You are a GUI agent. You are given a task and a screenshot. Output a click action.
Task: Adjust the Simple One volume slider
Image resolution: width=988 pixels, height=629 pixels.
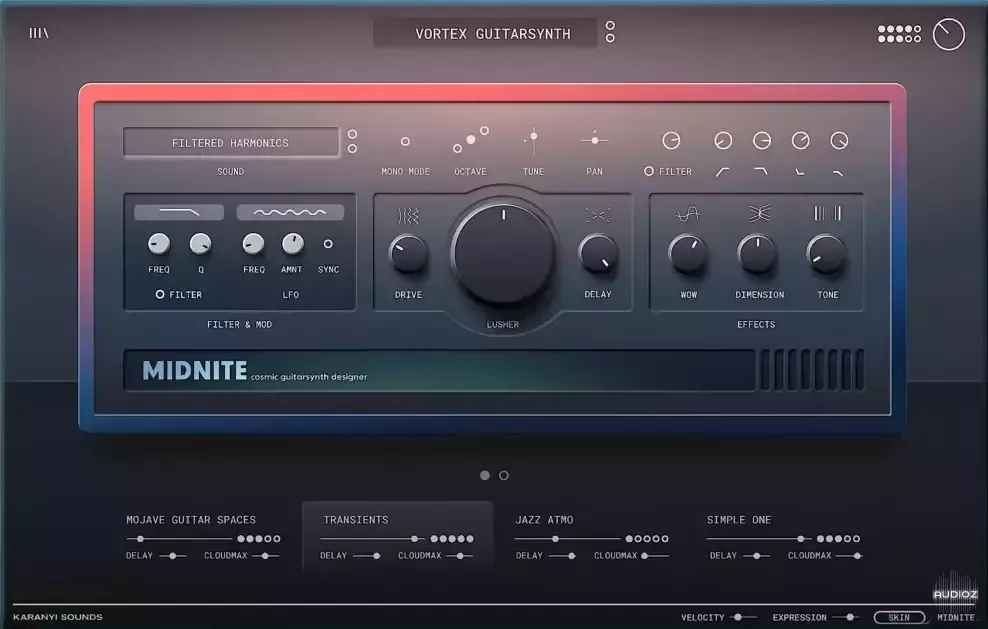click(x=759, y=539)
